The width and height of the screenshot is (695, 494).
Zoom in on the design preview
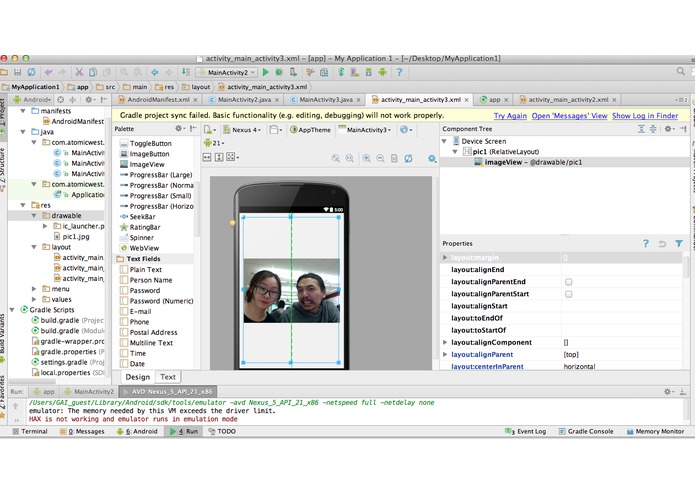(367, 158)
